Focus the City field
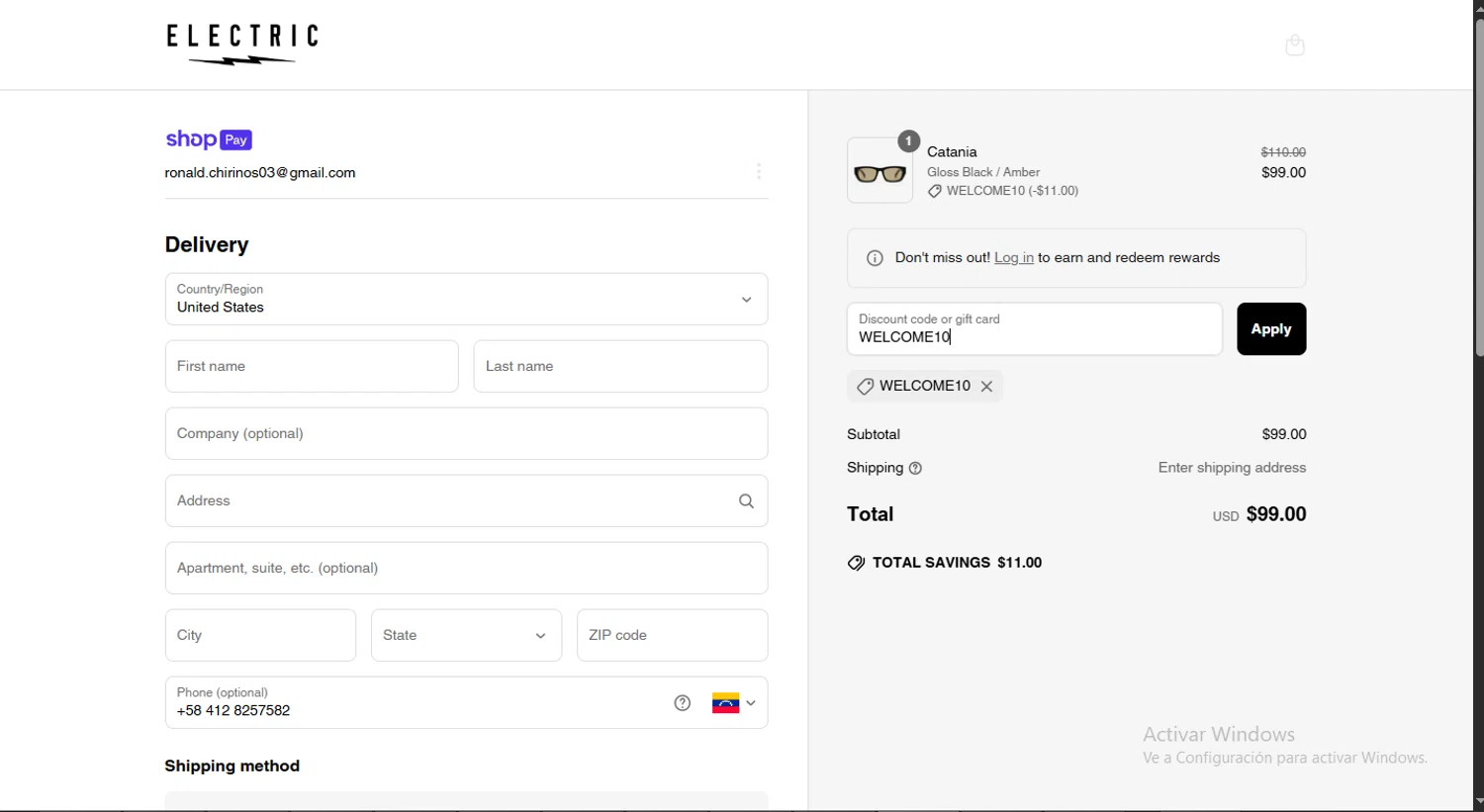The height and width of the screenshot is (812, 1484). pos(260,636)
